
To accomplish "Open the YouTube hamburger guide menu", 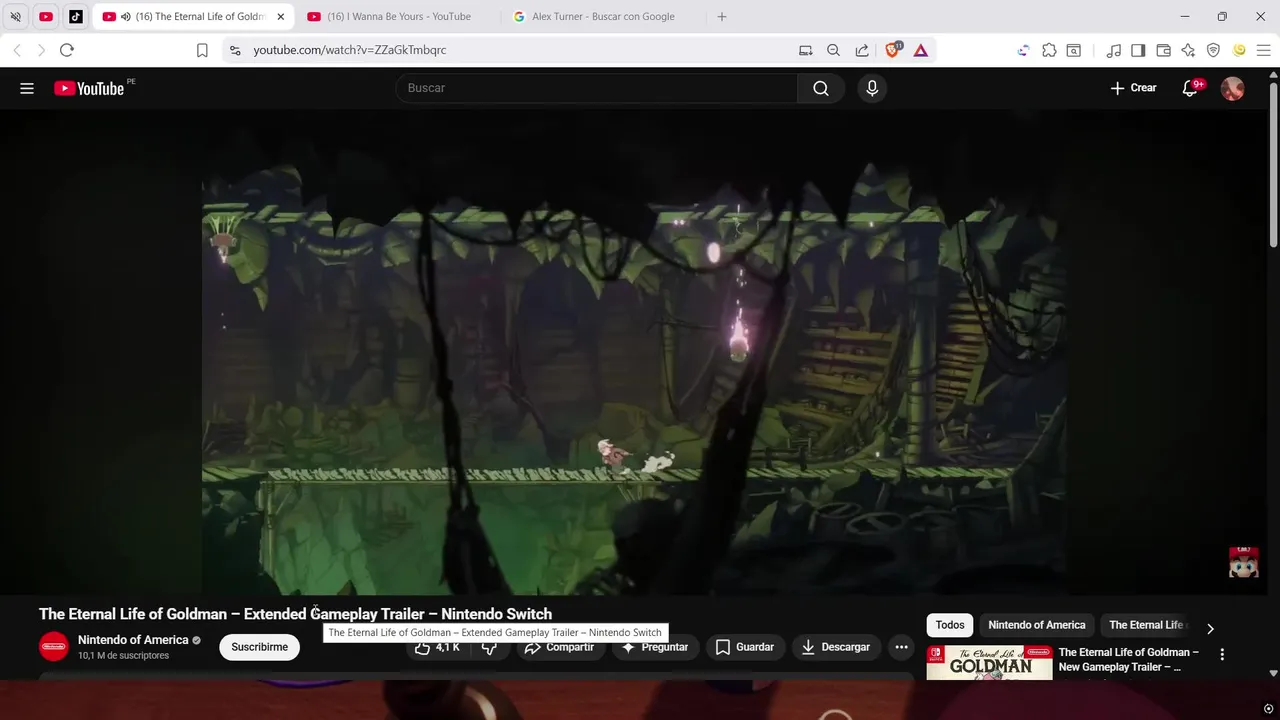I will point(27,88).
